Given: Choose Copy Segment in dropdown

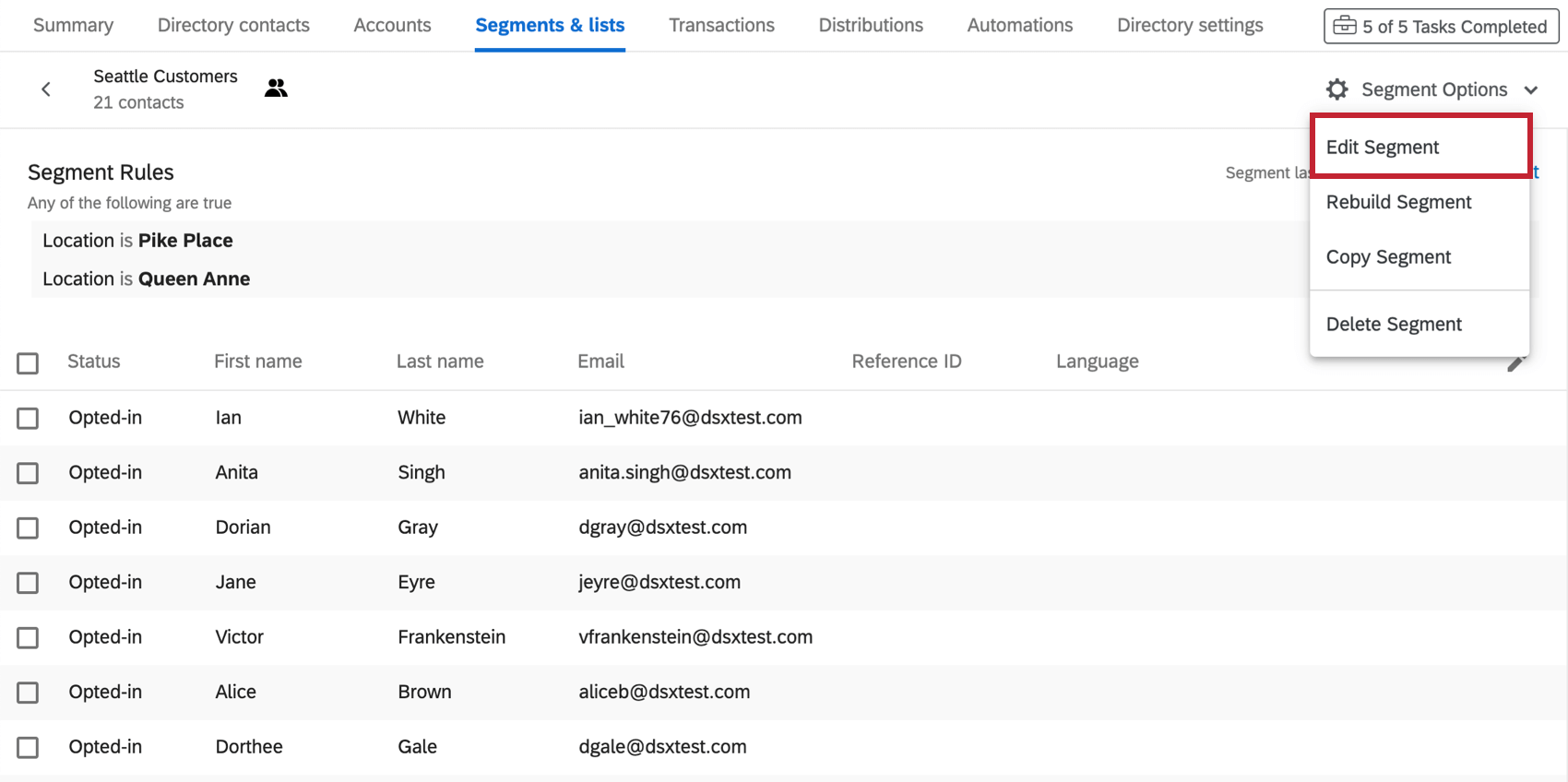Looking at the screenshot, I should point(1388,257).
